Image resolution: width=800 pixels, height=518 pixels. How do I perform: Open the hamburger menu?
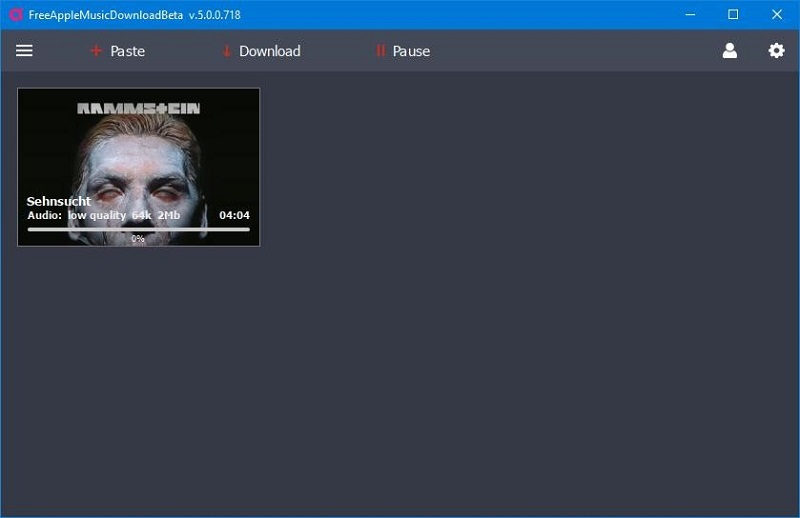[x=24, y=51]
